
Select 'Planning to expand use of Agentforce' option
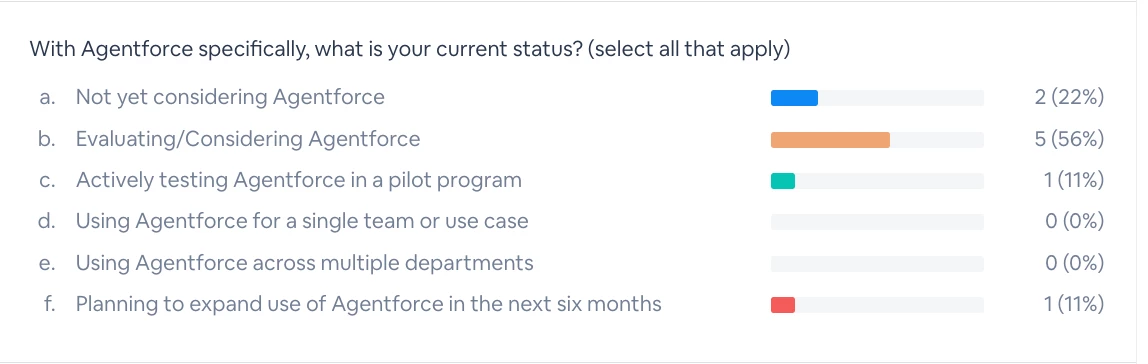(368, 304)
